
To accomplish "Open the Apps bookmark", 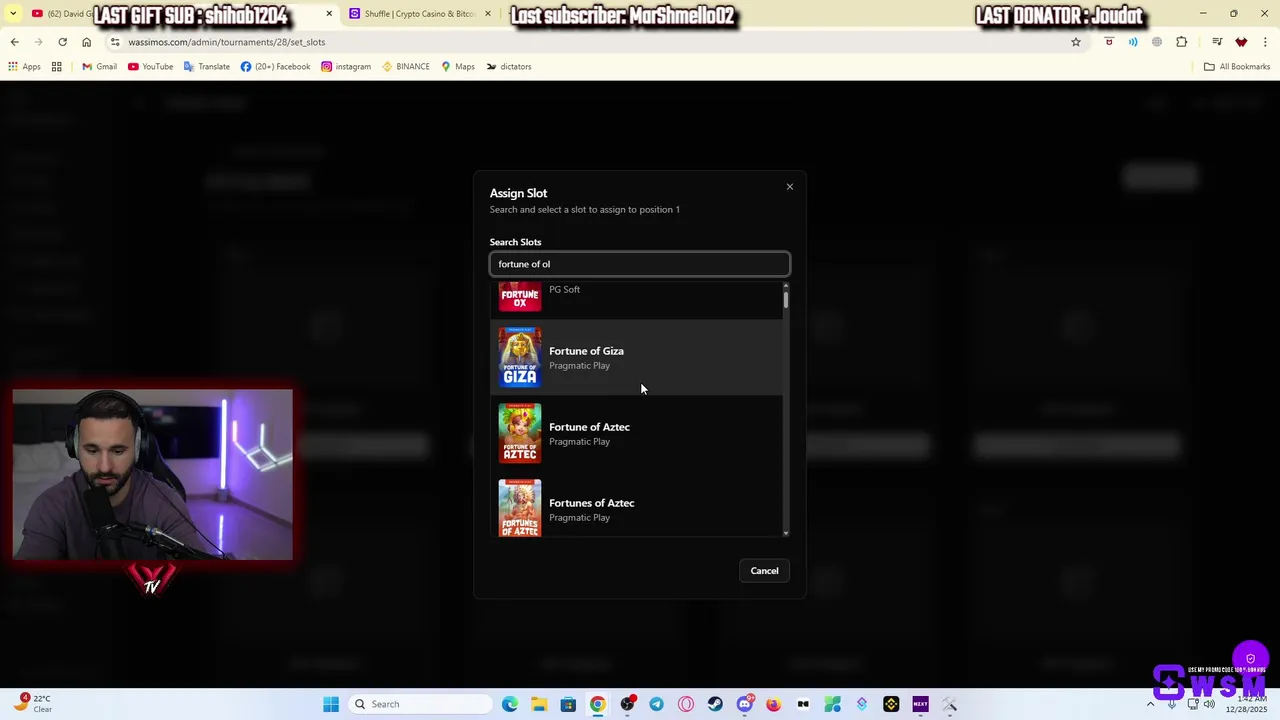I will (x=24, y=67).
